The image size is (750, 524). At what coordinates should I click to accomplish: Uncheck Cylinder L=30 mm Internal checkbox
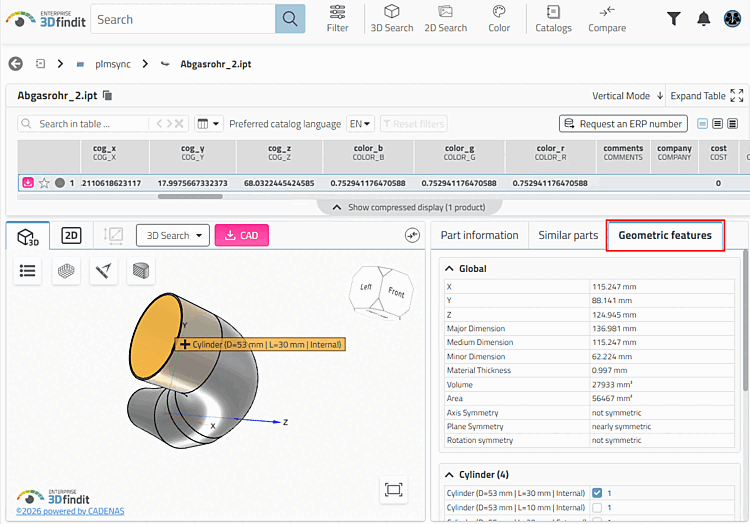click(597, 493)
